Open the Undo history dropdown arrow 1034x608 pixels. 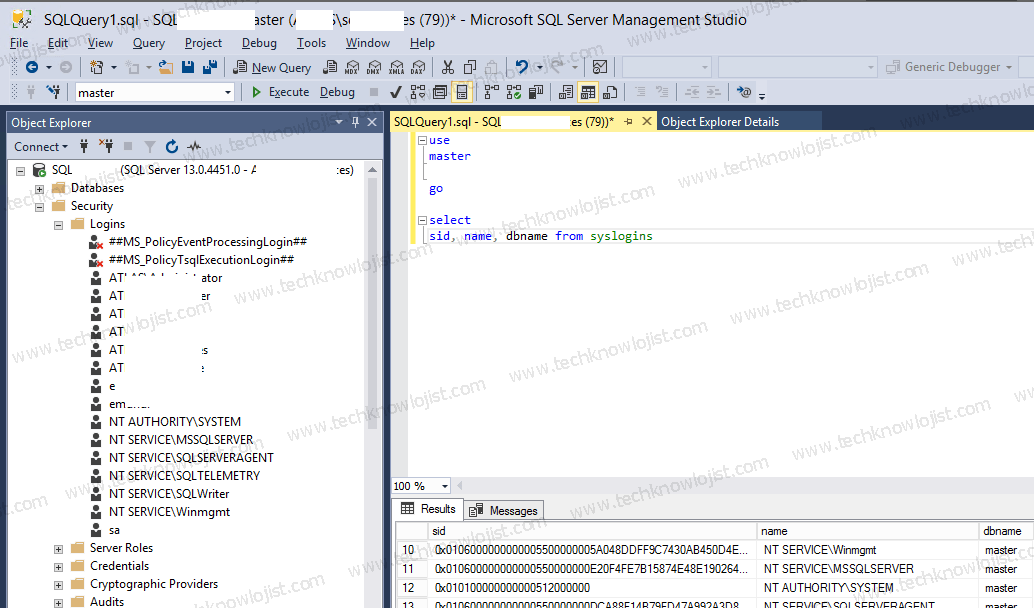click(539, 67)
